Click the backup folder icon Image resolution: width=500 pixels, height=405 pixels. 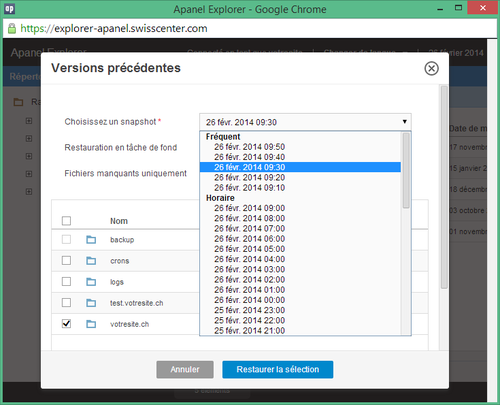click(91, 239)
